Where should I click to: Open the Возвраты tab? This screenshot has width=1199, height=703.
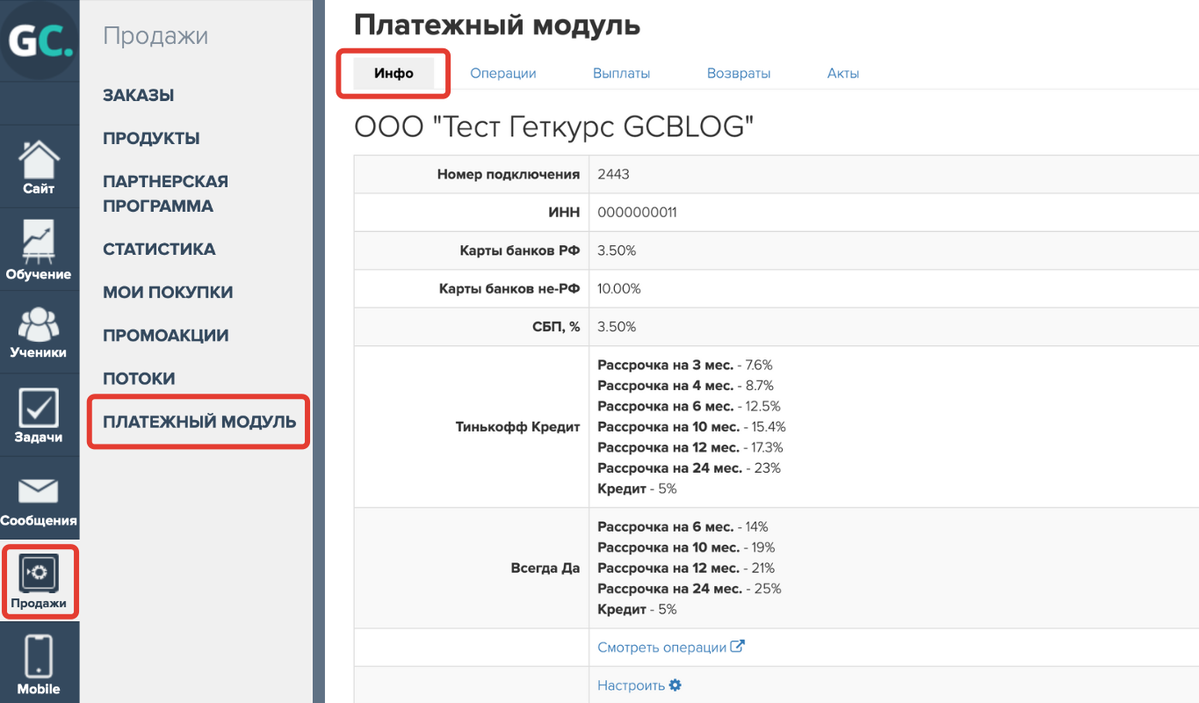tap(739, 73)
